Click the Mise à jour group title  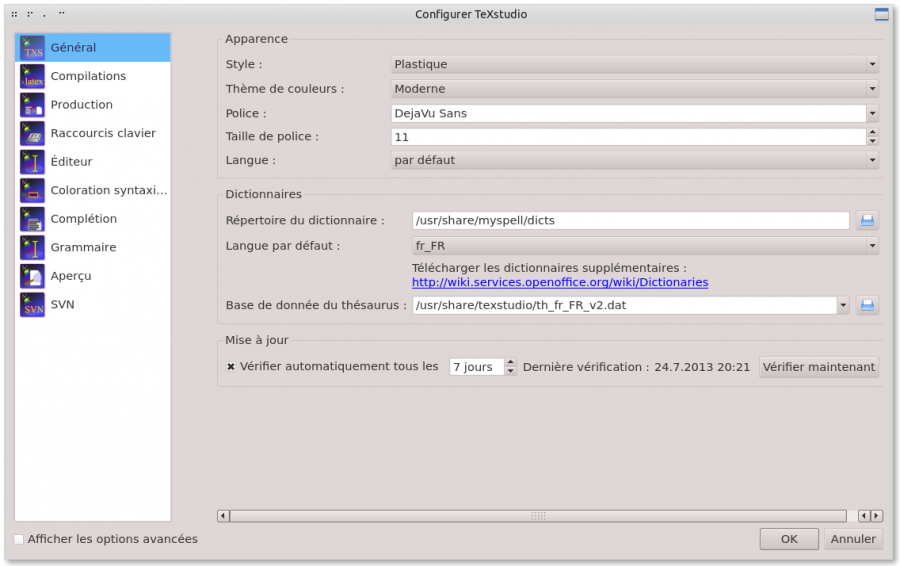coord(257,340)
